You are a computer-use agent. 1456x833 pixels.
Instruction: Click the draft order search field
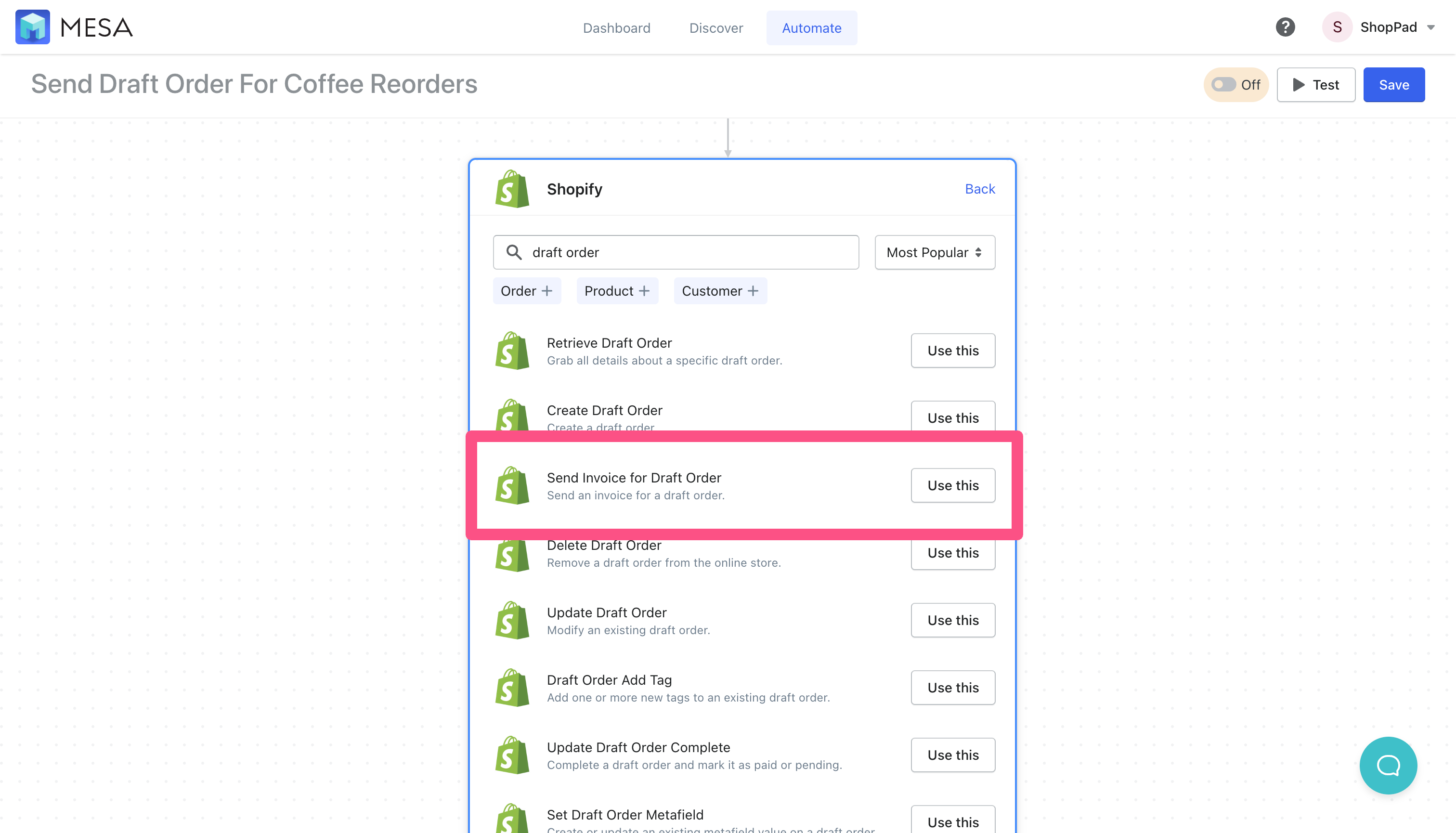click(x=676, y=252)
